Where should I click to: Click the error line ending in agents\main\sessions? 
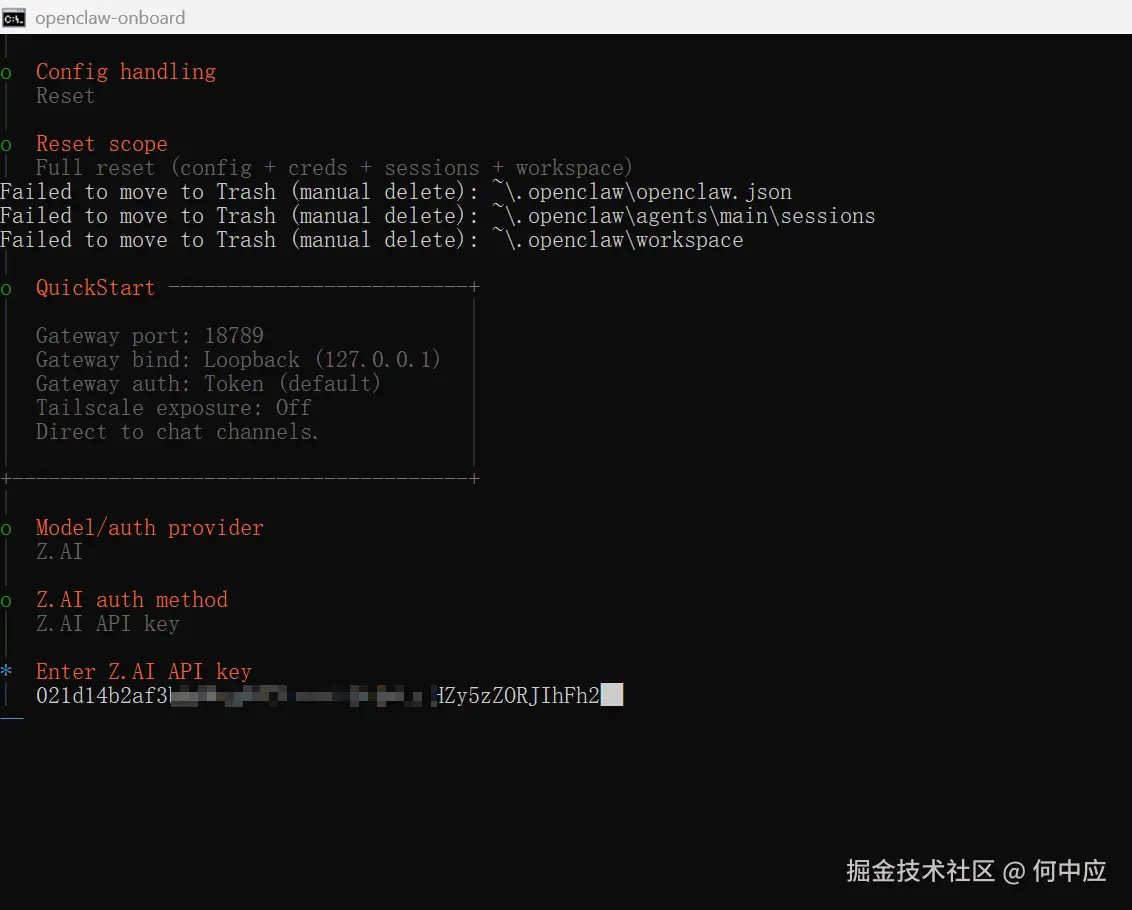[437, 216]
